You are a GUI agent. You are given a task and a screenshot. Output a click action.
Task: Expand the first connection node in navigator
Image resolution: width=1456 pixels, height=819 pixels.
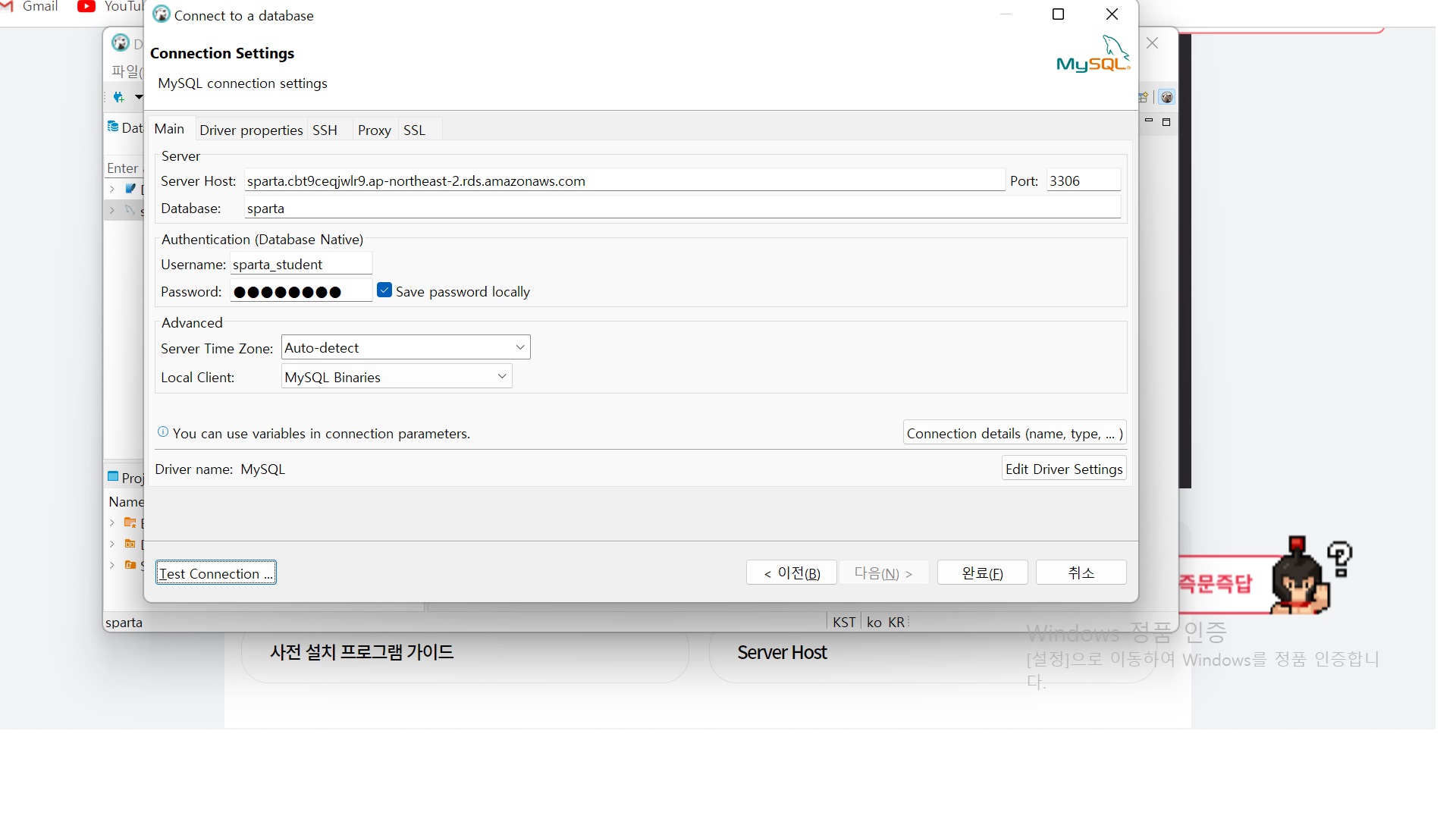(x=112, y=189)
